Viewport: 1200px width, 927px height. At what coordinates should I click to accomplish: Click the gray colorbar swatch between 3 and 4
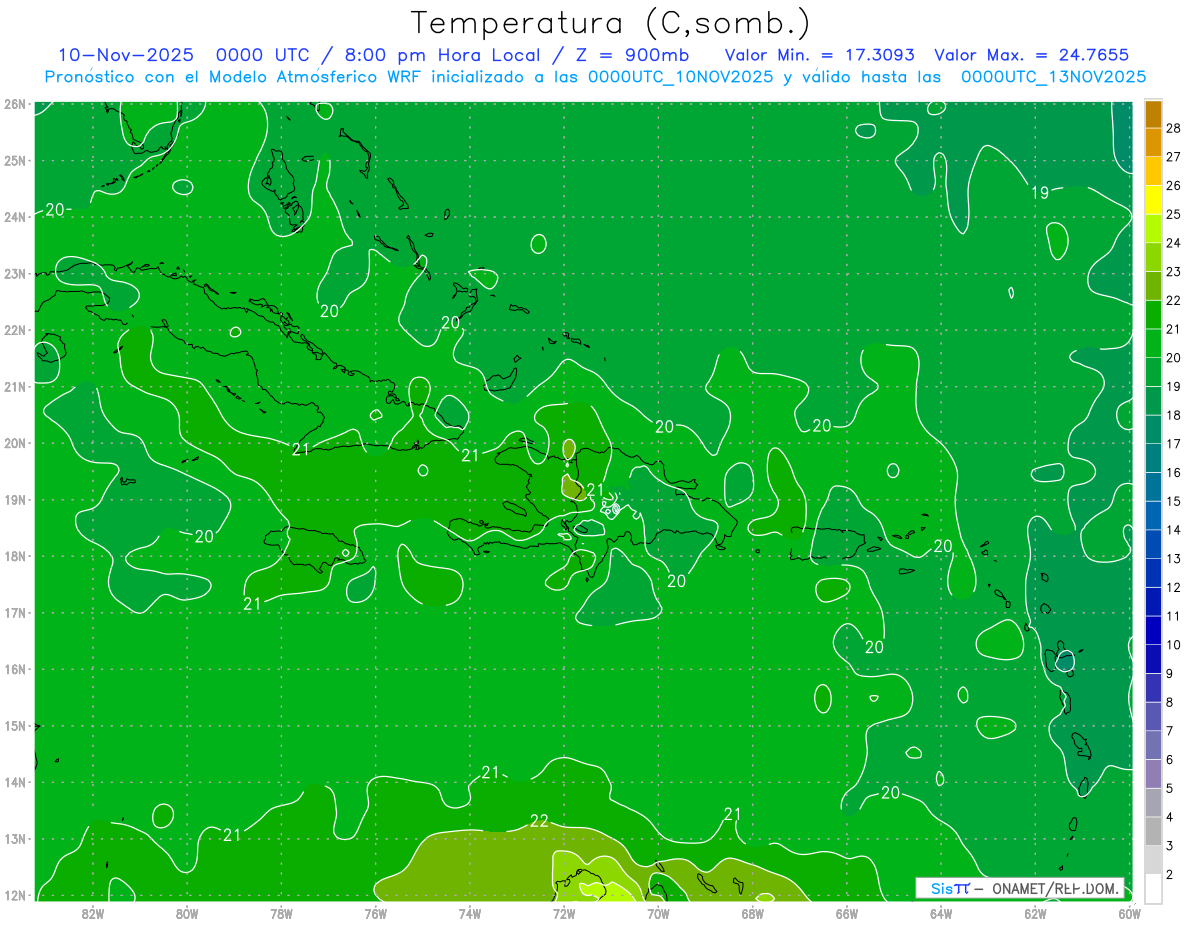(x=1154, y=832)
